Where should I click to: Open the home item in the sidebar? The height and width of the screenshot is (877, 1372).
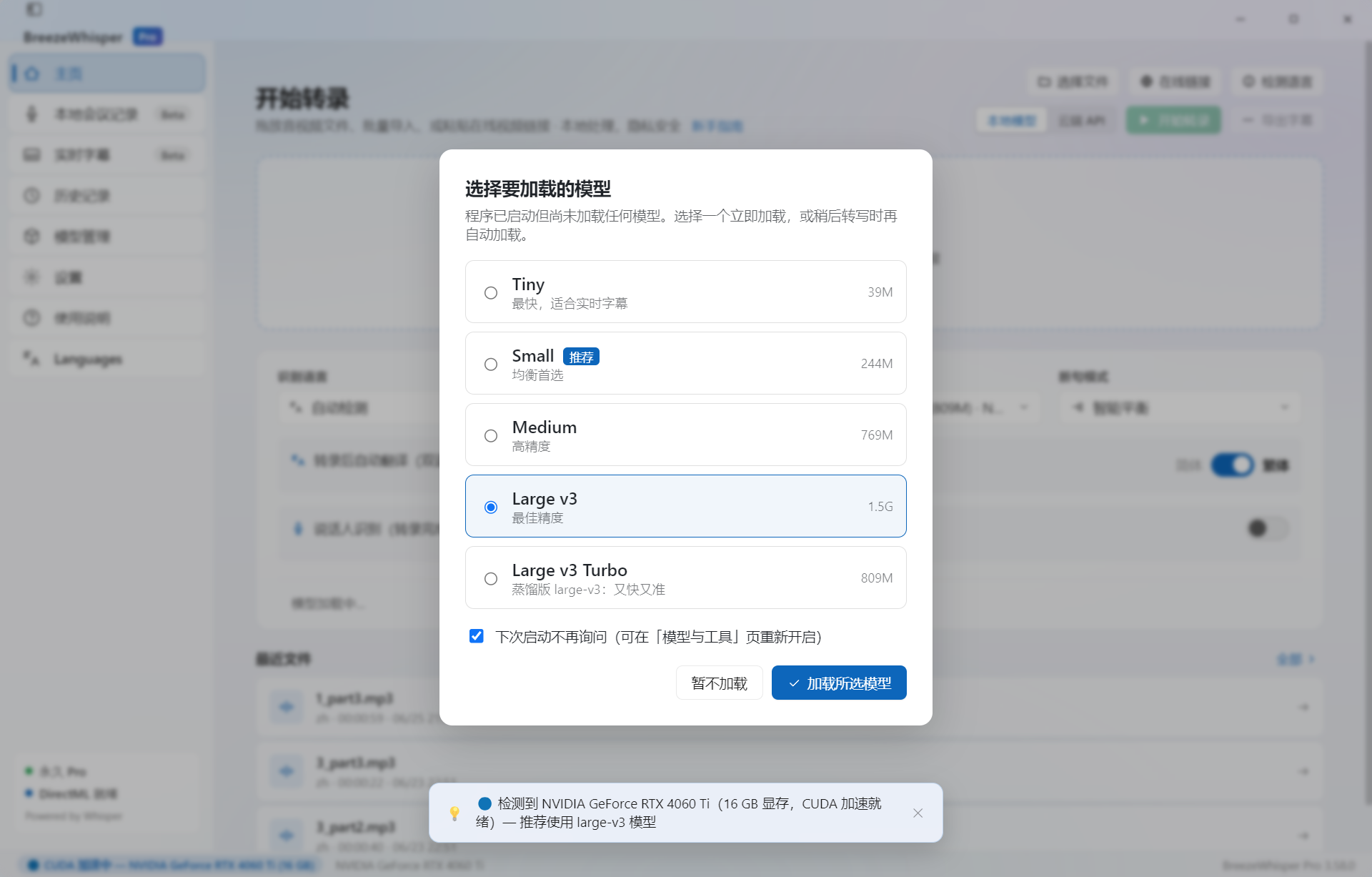107,74
